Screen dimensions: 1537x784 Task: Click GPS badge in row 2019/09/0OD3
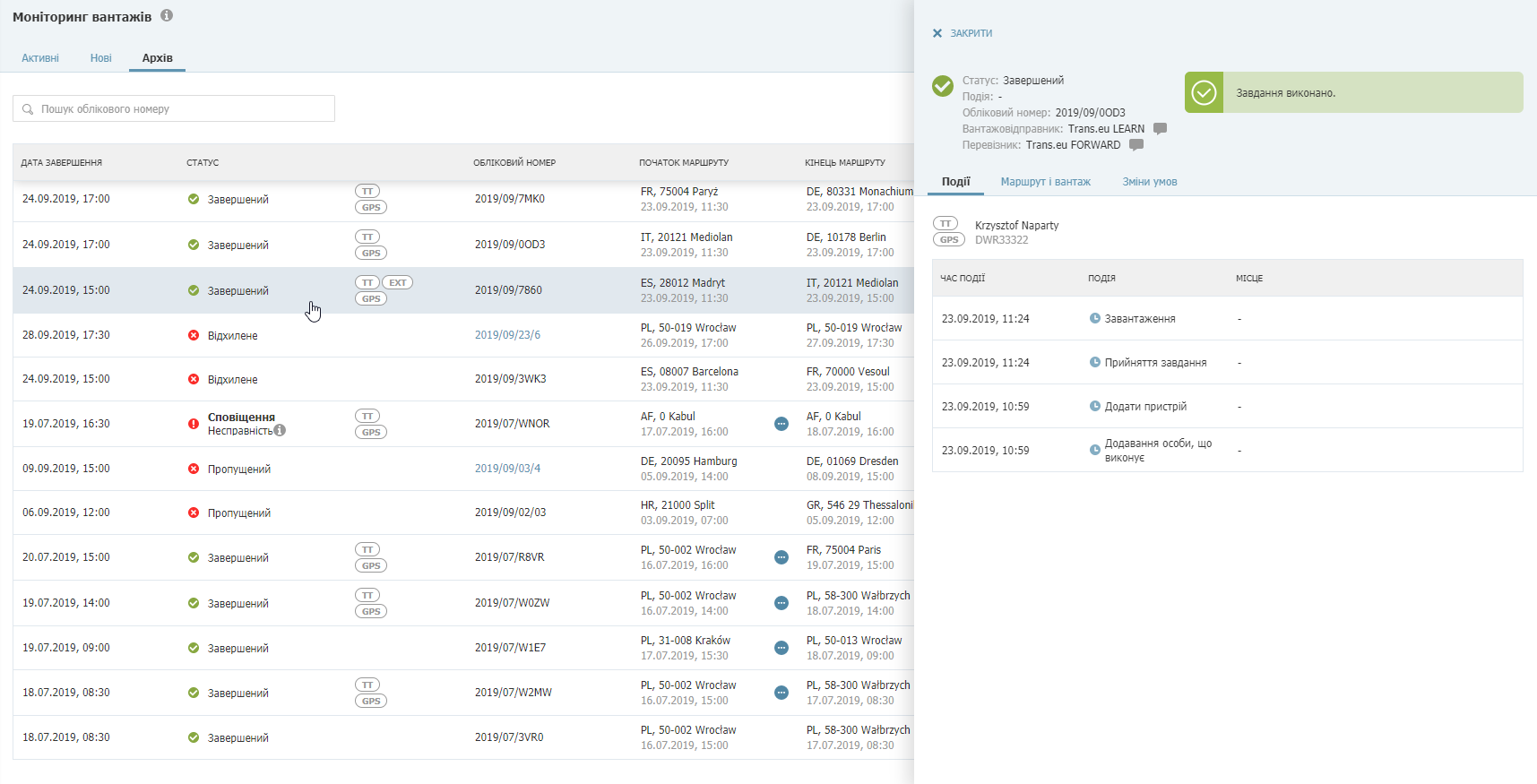(x=371, y=253)
